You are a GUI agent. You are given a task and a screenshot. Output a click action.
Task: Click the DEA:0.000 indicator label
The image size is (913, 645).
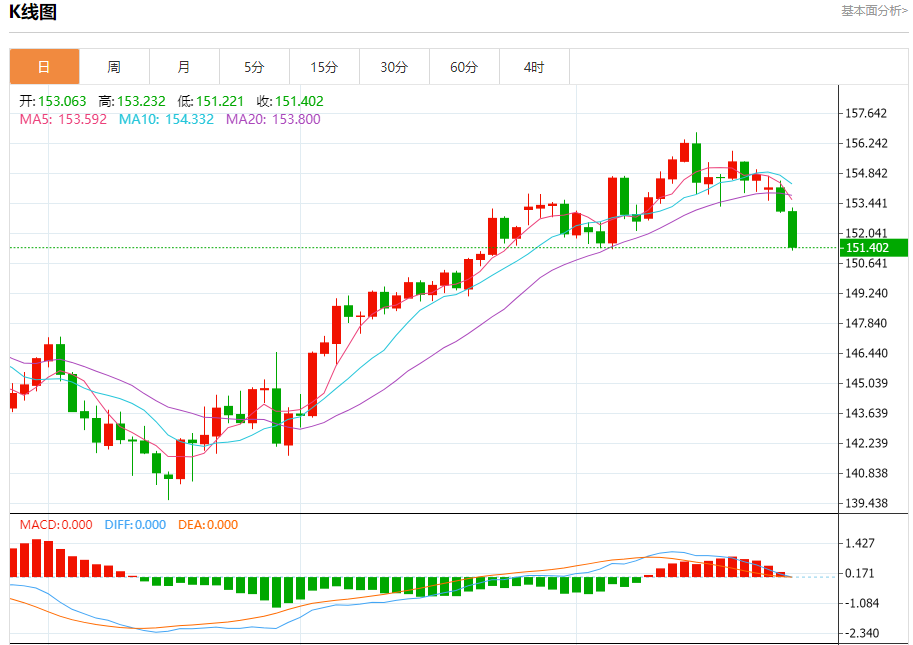[x=208, y=524]
